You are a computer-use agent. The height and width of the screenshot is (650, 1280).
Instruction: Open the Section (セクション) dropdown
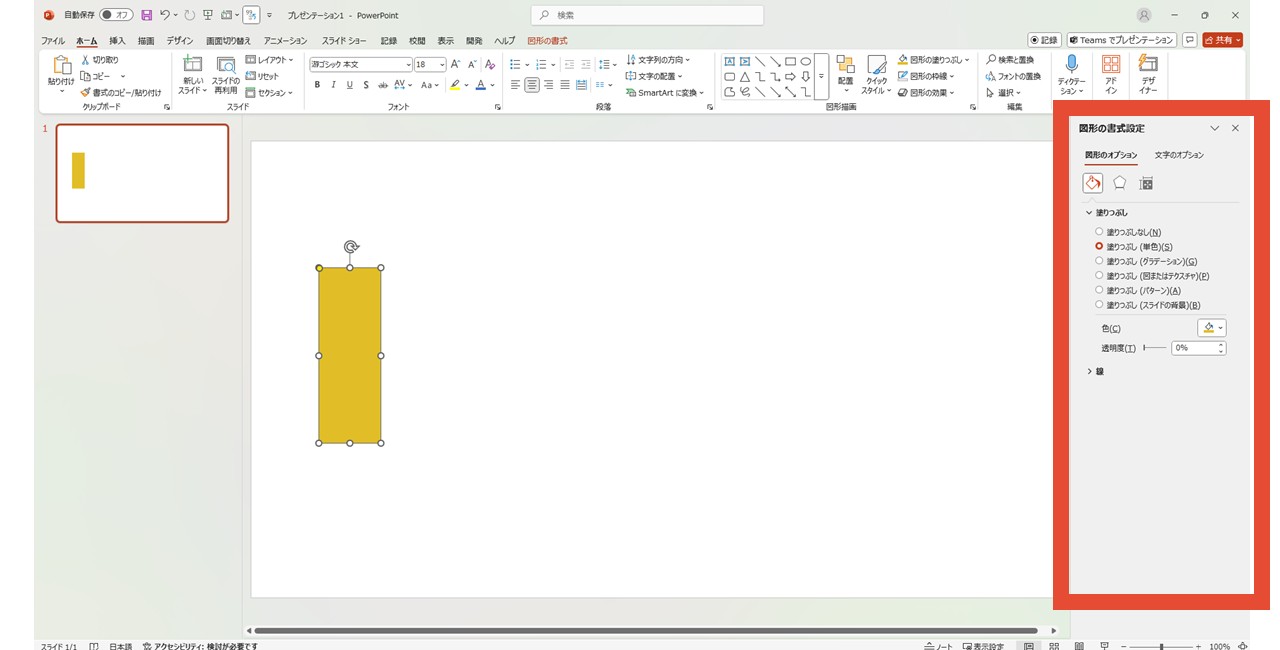coord(269,92)
